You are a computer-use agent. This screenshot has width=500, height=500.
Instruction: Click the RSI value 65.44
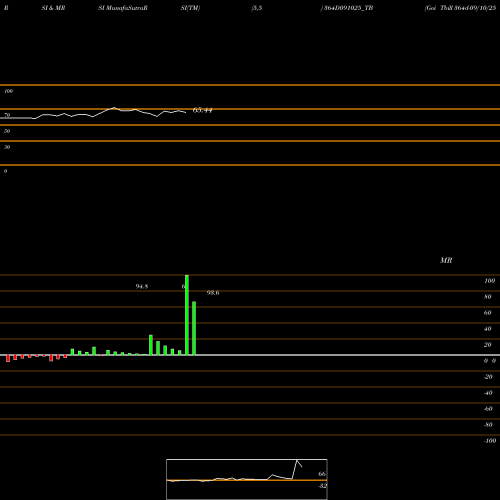pyautogui.click(x=202, y=110)
